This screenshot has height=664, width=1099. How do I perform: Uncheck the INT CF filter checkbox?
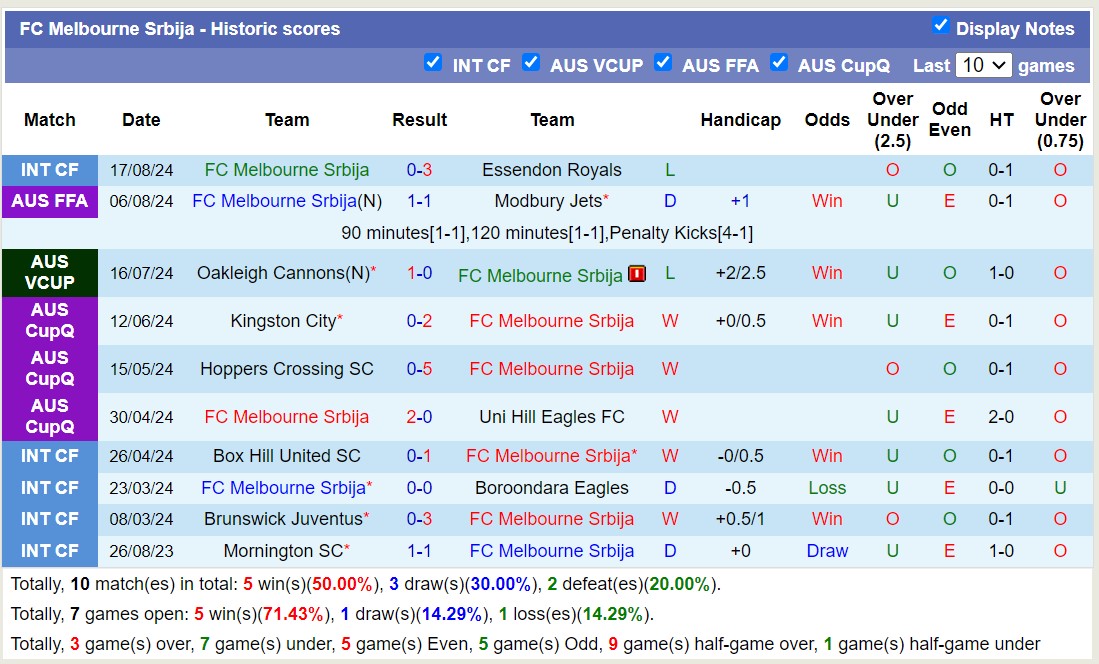433,62
